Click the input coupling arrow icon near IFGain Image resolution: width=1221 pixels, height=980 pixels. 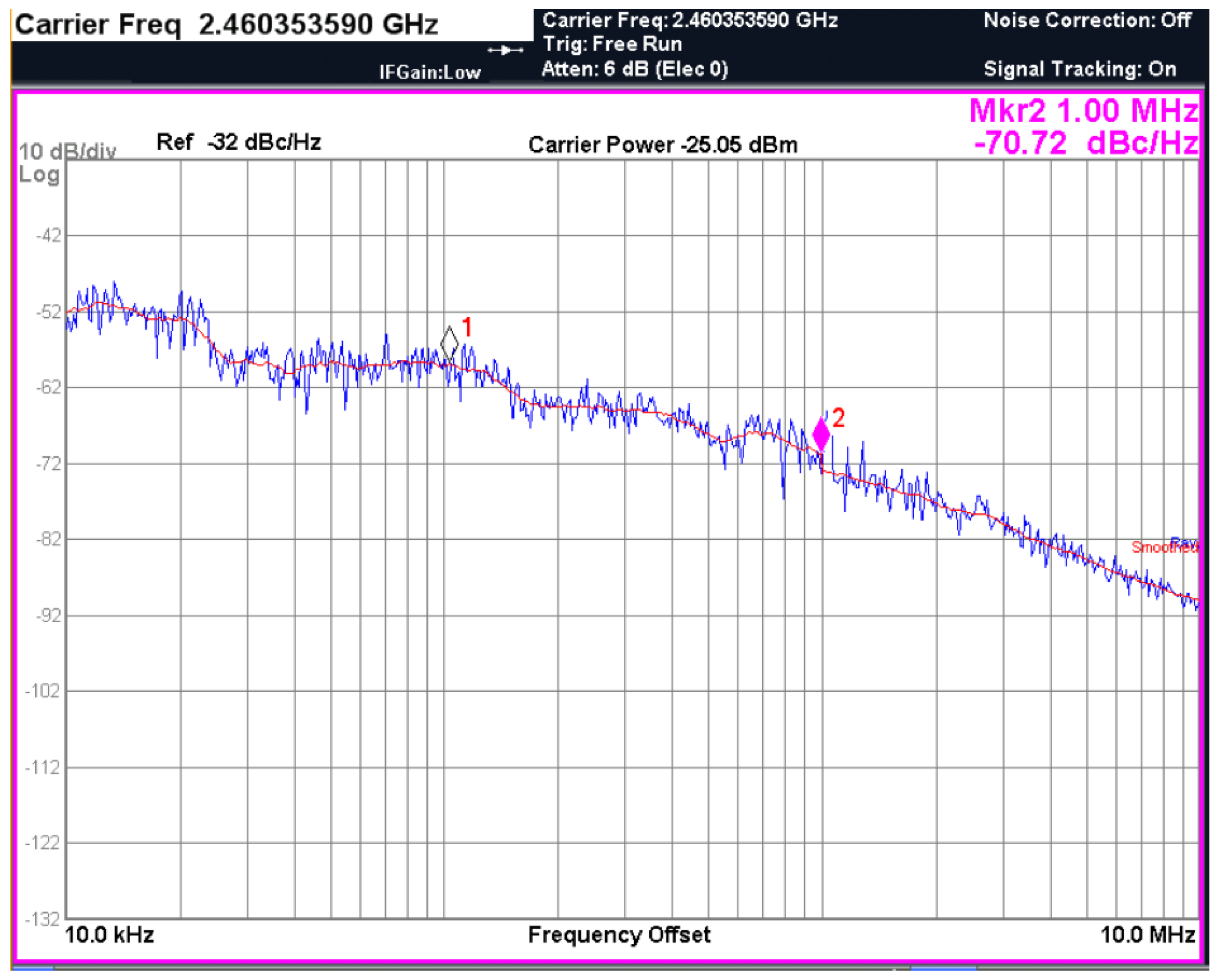505,50
